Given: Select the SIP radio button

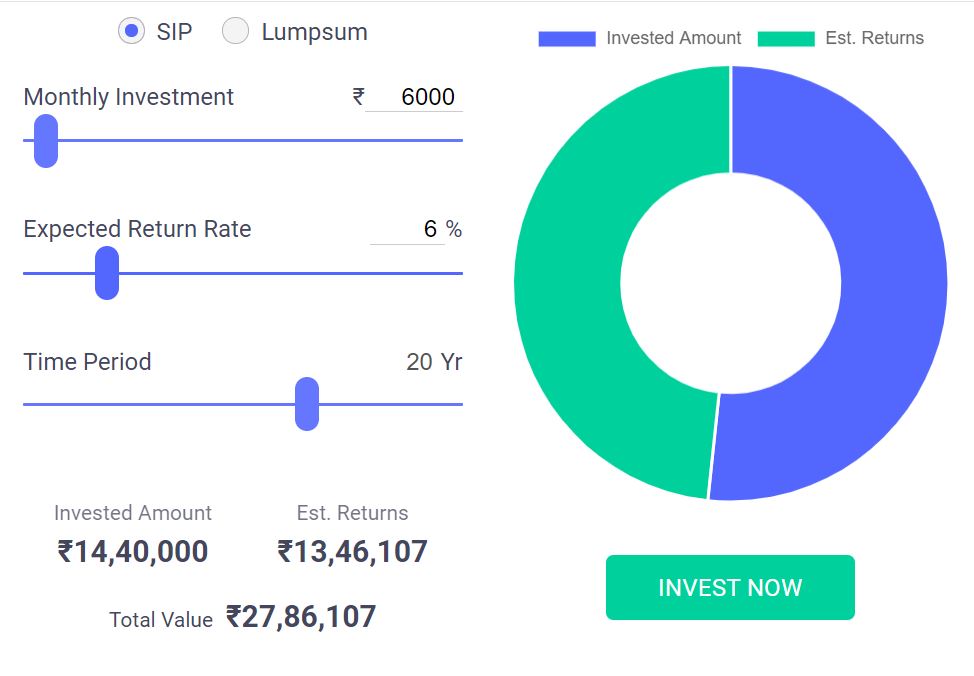Looking at the screenshot, I should coord(131,32).
